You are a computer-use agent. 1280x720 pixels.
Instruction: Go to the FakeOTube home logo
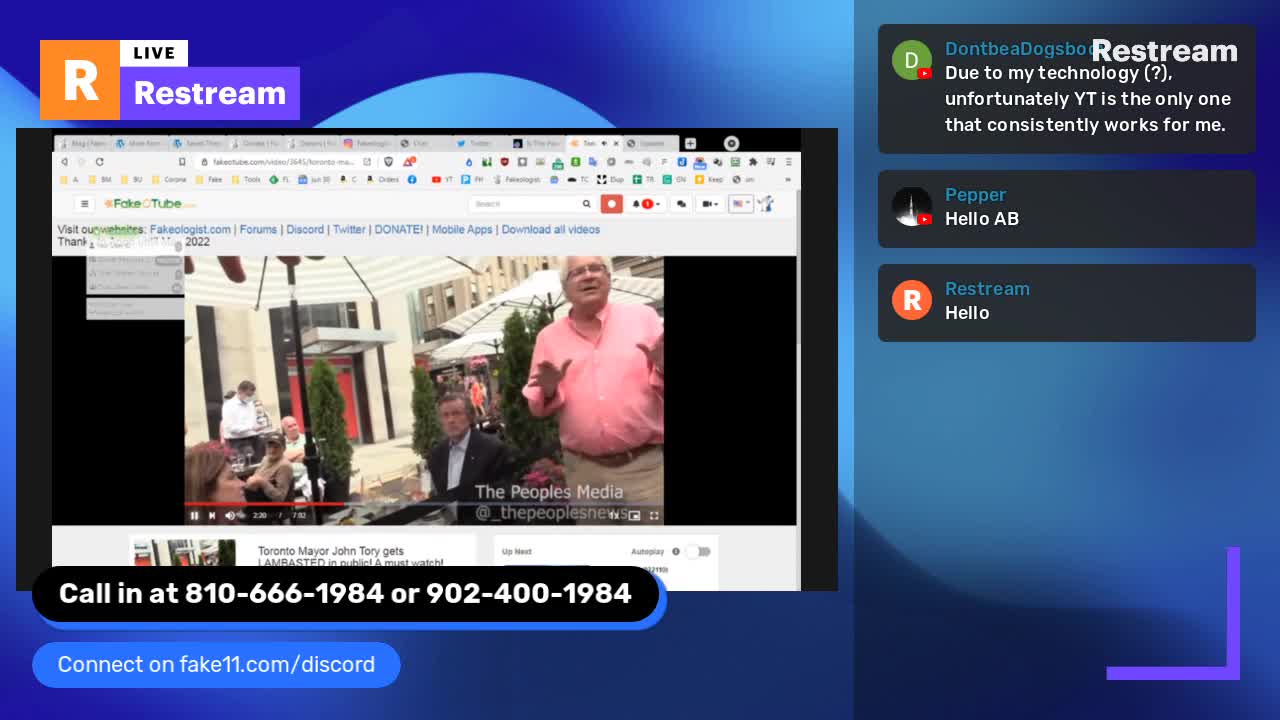coord(150,203)
